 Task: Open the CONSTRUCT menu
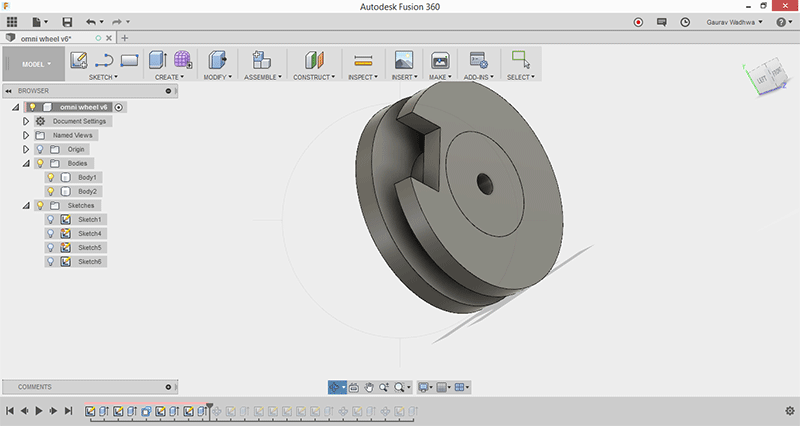pos(314,77)
